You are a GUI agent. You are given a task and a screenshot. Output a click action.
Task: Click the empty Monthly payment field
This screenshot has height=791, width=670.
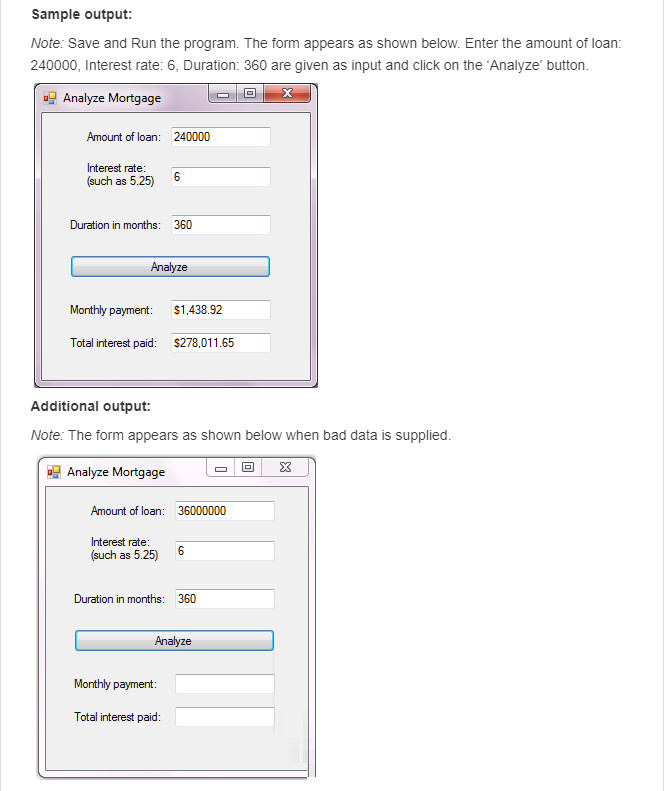tap(225, 684)
